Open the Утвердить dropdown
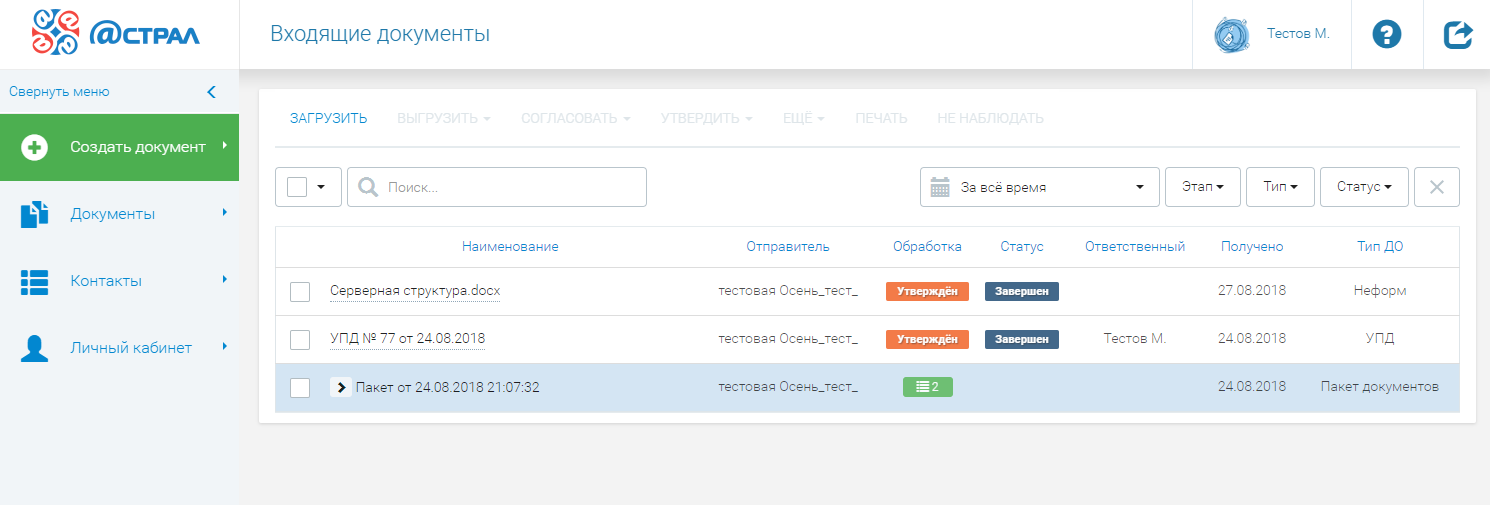Screen dimensions: 1490x505 tap(707, 118)
